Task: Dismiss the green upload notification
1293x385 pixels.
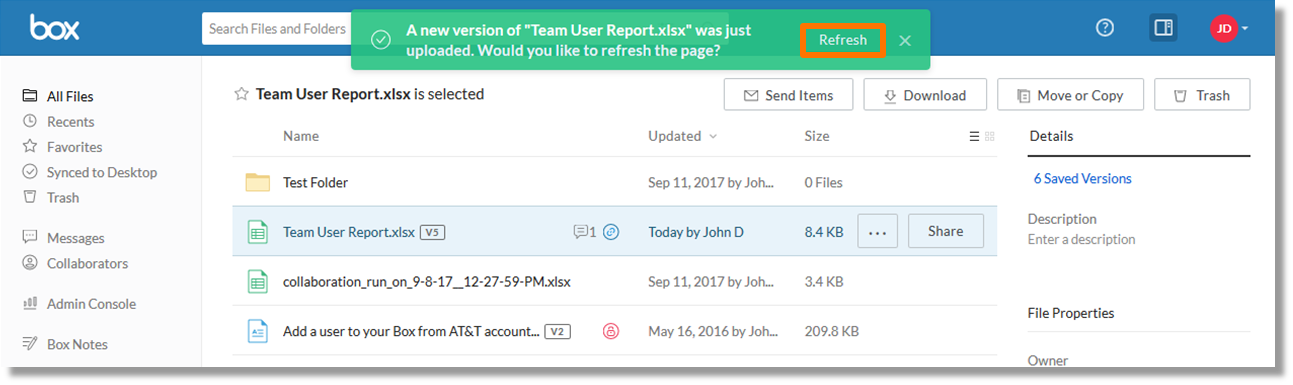Action: click(x=905, y=40)
